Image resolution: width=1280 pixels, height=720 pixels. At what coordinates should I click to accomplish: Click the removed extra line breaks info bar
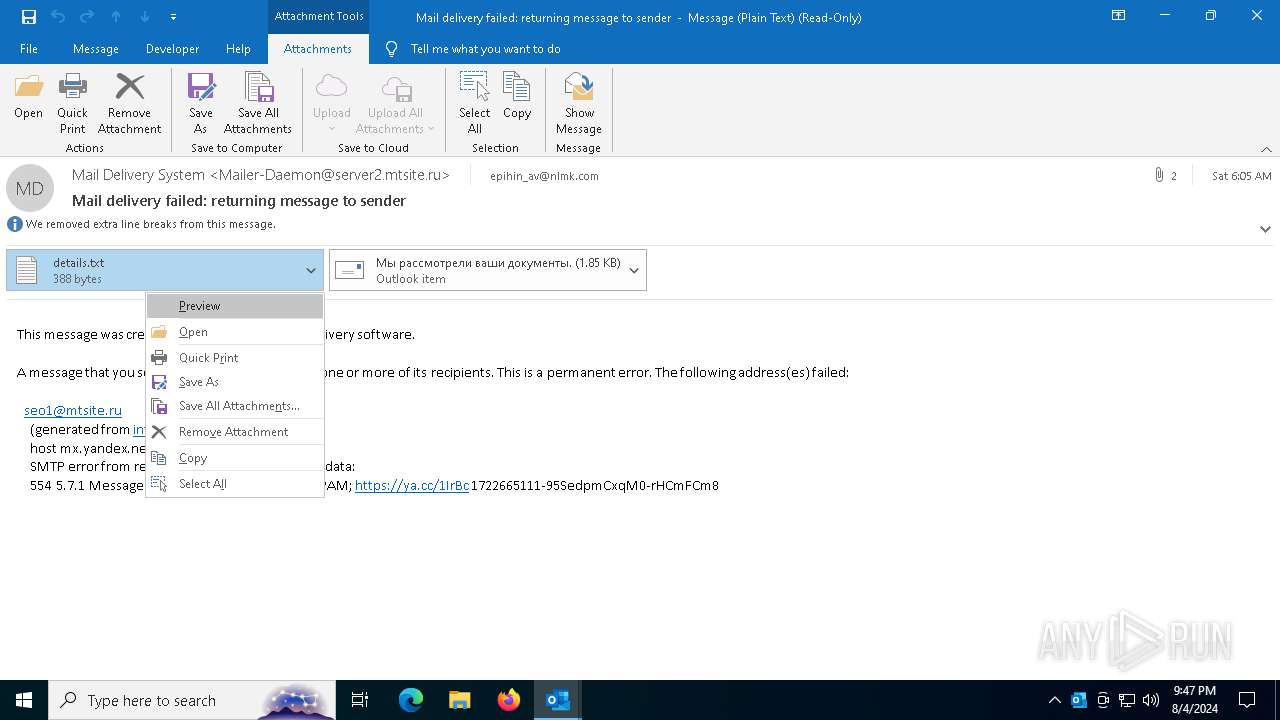coord(141,224)
